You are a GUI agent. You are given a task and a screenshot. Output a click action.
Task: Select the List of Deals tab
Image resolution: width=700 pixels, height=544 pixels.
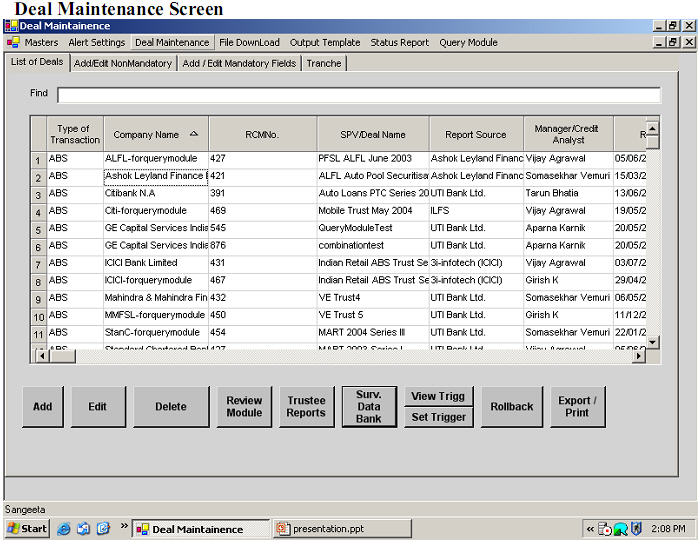pos(37,62)
